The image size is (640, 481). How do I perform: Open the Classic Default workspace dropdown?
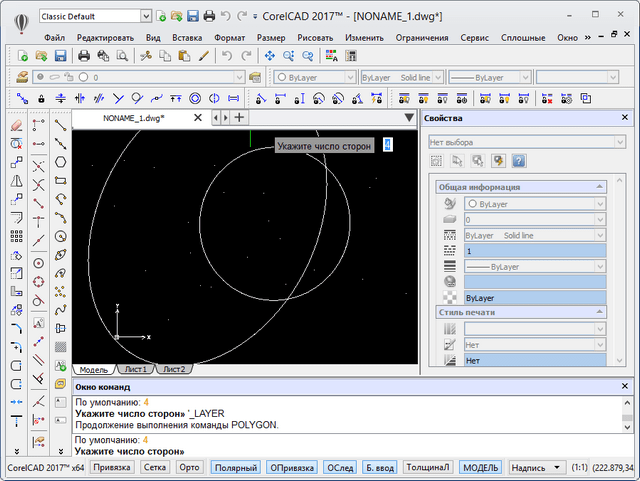pos(147,16)
